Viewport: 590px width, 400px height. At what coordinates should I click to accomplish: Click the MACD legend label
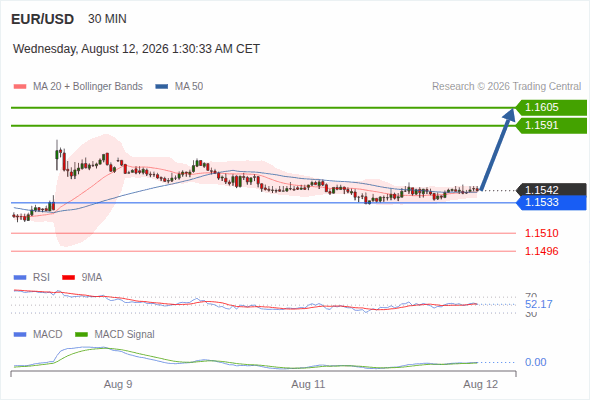tap(47, 335)
